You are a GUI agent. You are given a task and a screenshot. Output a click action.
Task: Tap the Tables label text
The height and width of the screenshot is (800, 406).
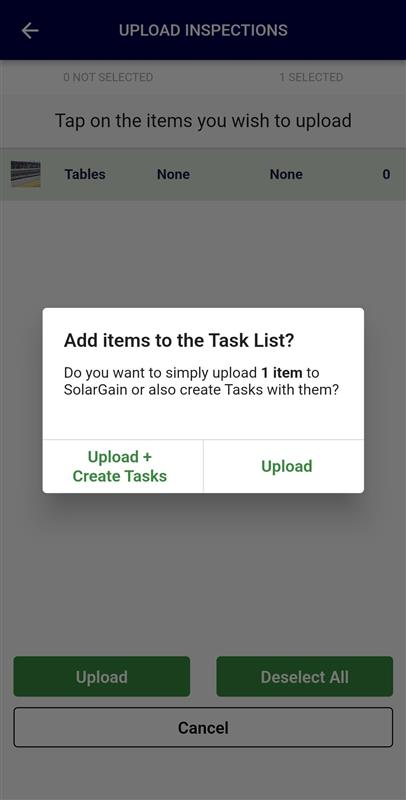[x=85, y=174]
